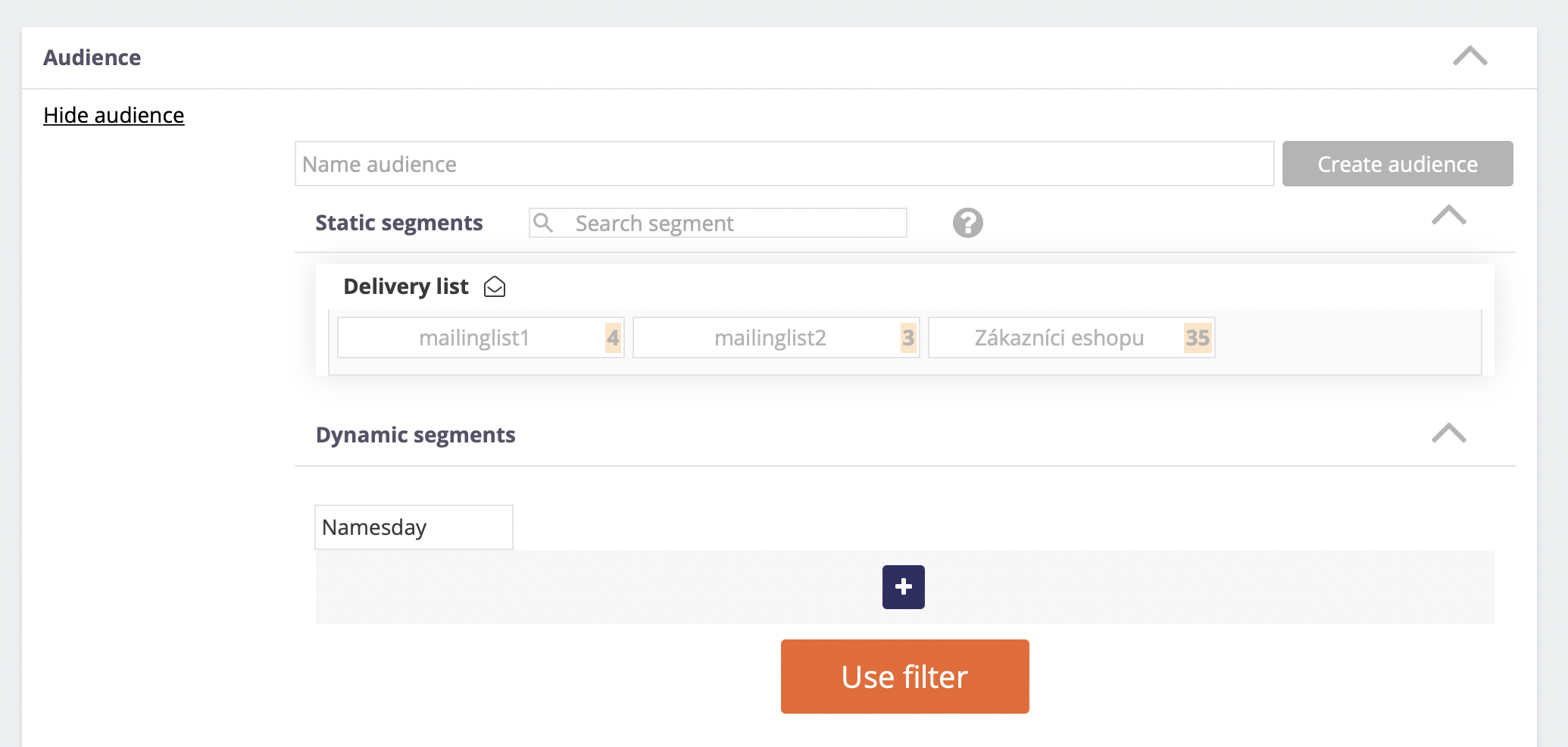Click the Hide audience link

click(114, 115)
